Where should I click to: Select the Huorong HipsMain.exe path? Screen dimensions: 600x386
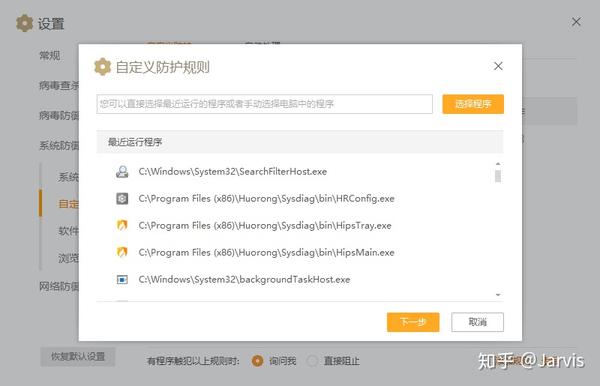click(266, 252)
